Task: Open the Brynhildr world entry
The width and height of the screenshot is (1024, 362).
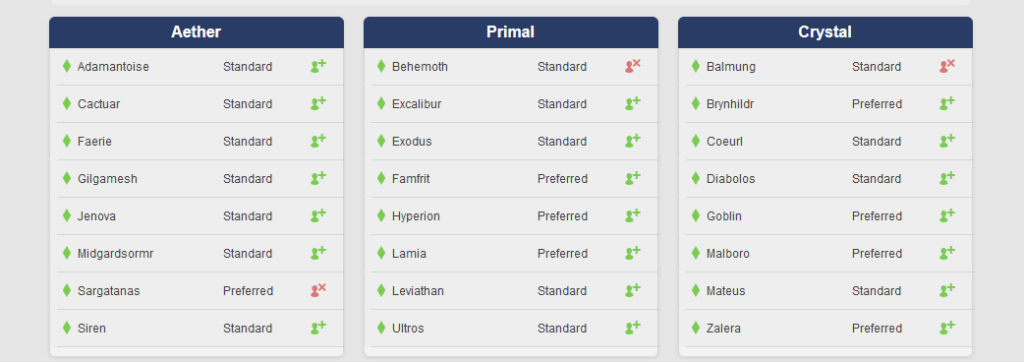Action: click(x=825, y=104)
